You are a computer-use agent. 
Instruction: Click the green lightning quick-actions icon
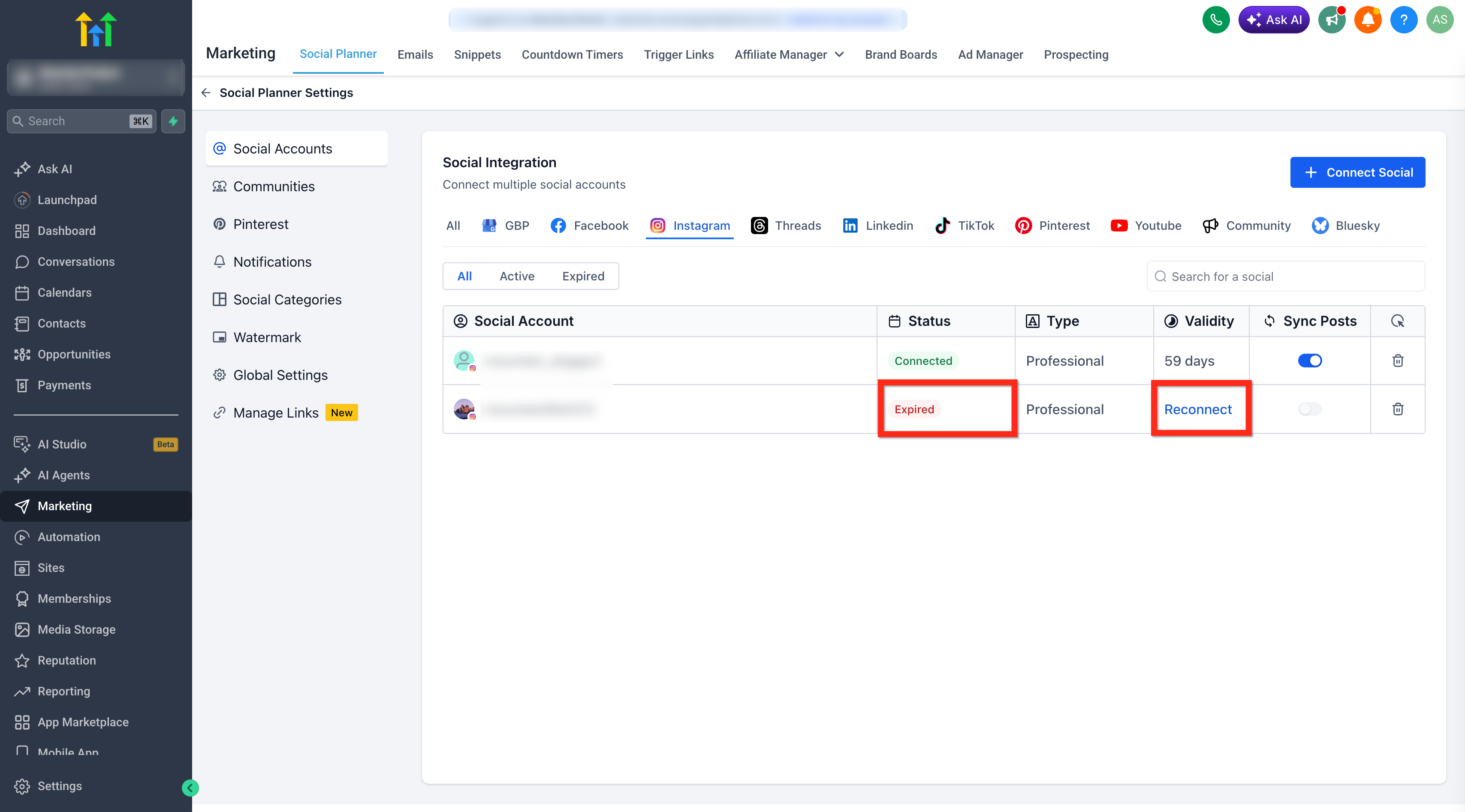coord(173,121)
